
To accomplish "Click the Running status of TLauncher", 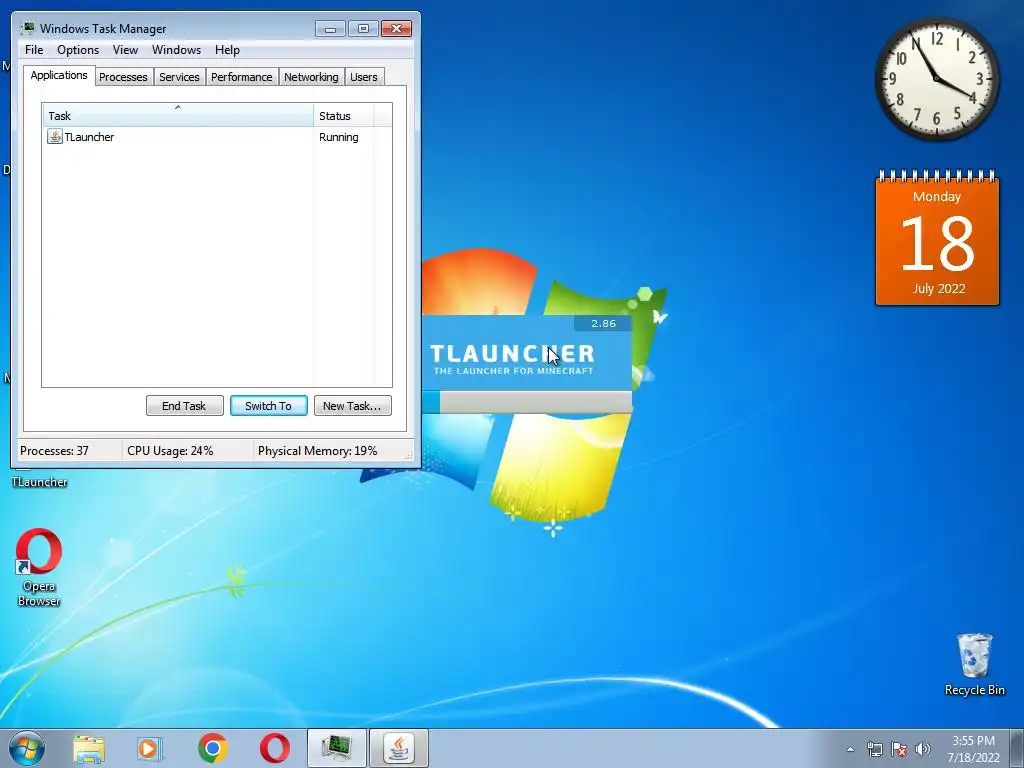I will tap(338, 137).
